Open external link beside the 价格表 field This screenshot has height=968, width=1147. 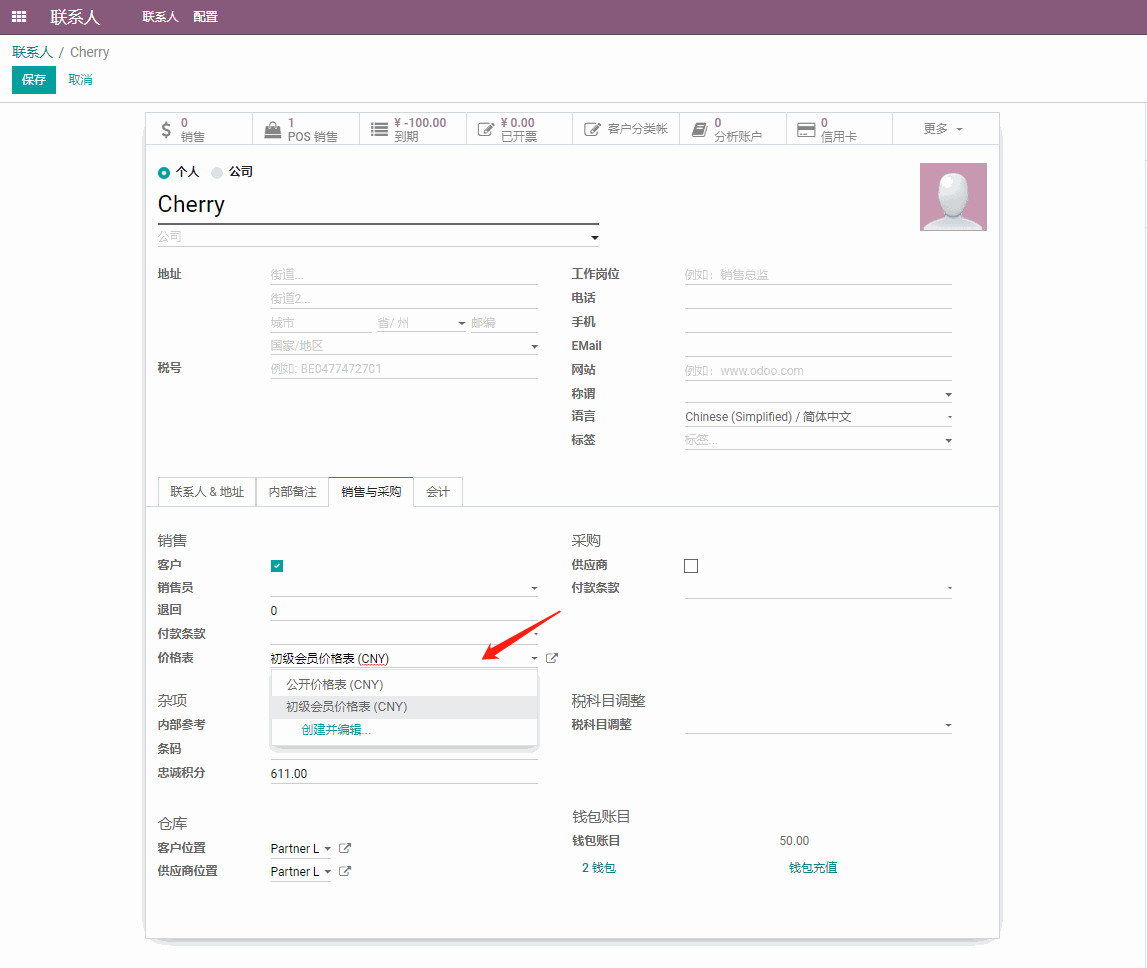(x=552, y=658)
